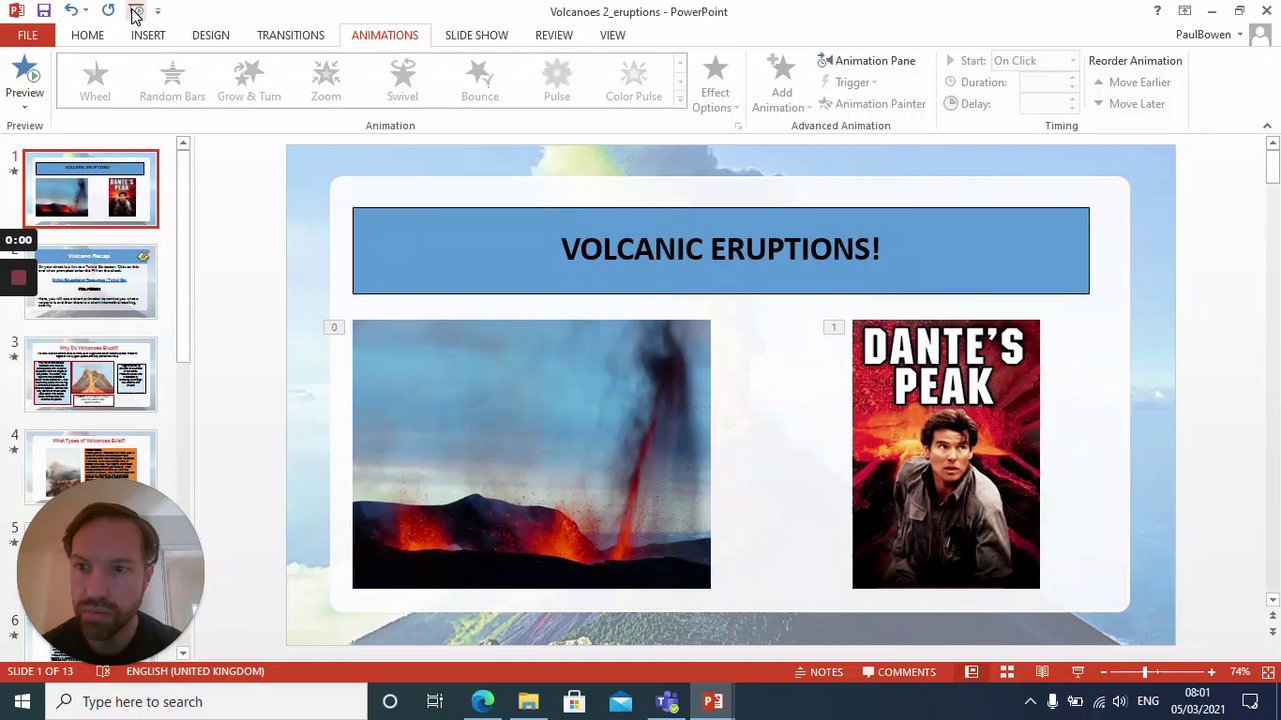Open the SLIDE SHOW tab
The width and height of the screenshot is (1281, 720).
[476, 35]
